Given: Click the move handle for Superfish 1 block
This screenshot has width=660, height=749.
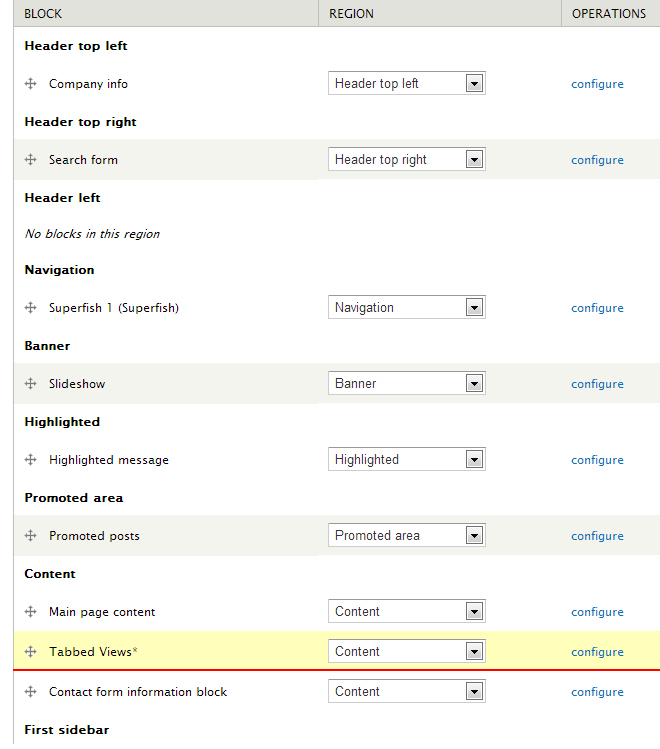Looking at the screenshot, I should click(x=31, y=308).
